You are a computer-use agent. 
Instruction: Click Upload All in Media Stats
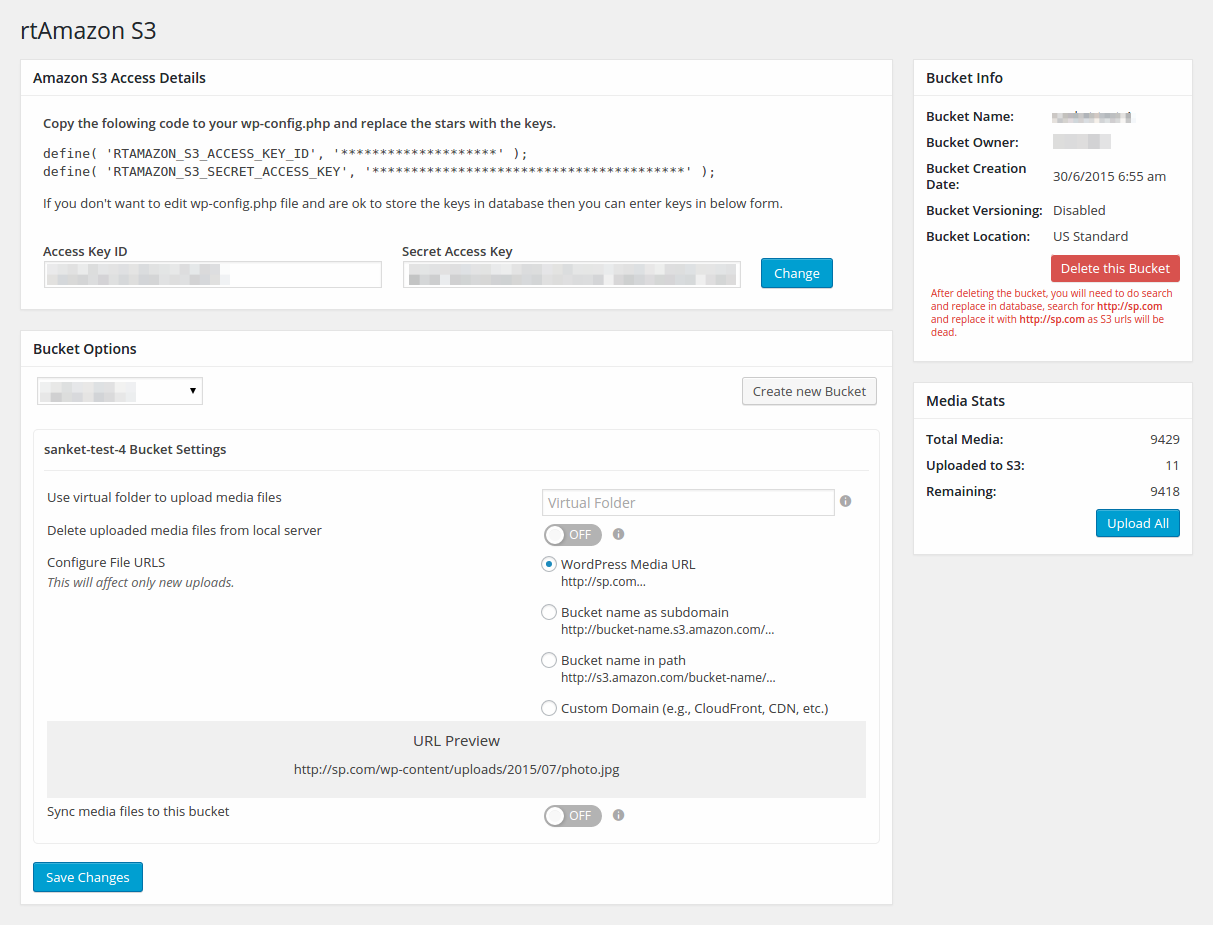click(x=1137, y=523)
